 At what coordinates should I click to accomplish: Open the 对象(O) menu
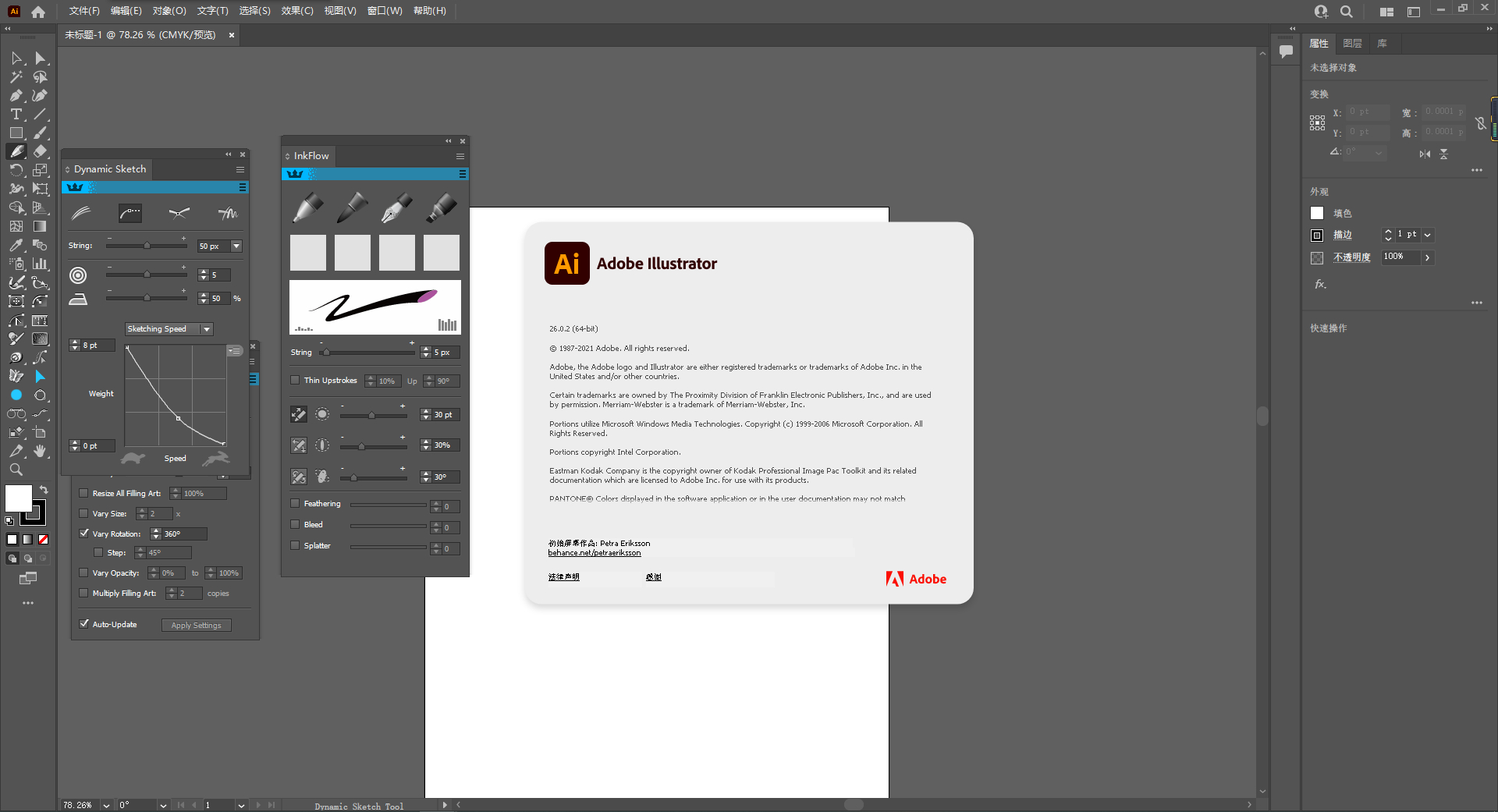(169, 11)
